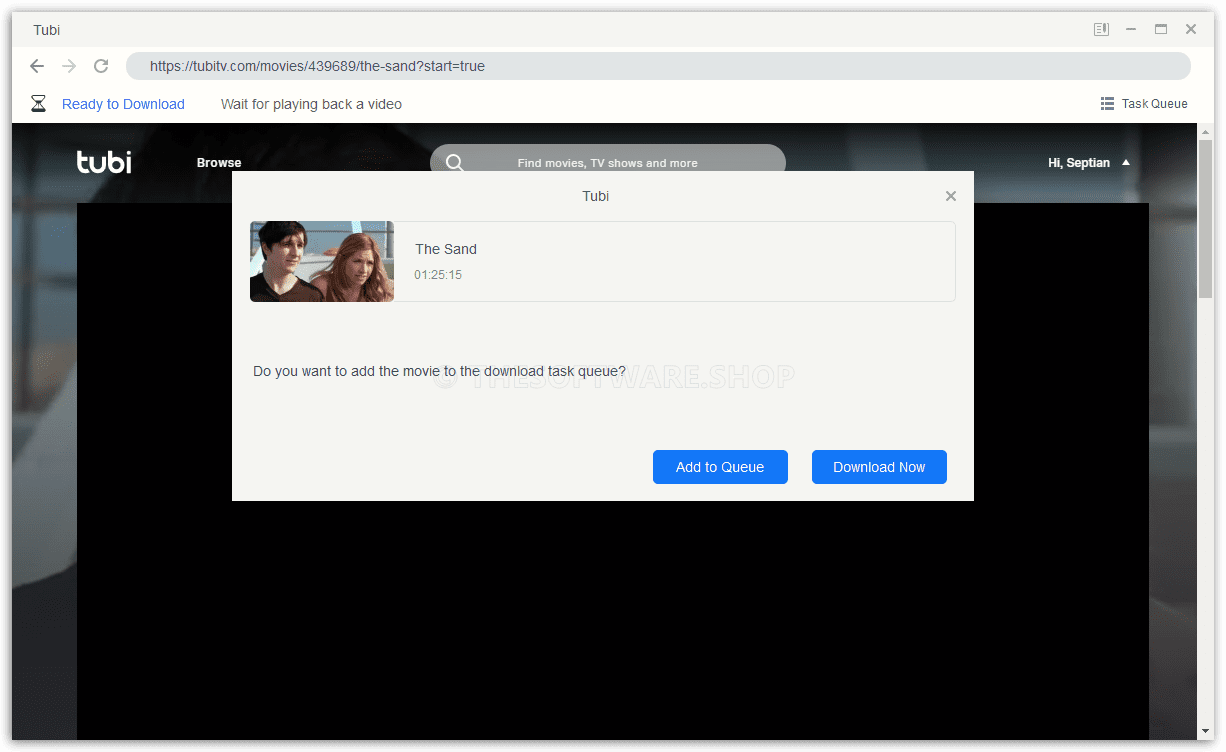Click the browser forward arrow

tap(69, 66)
